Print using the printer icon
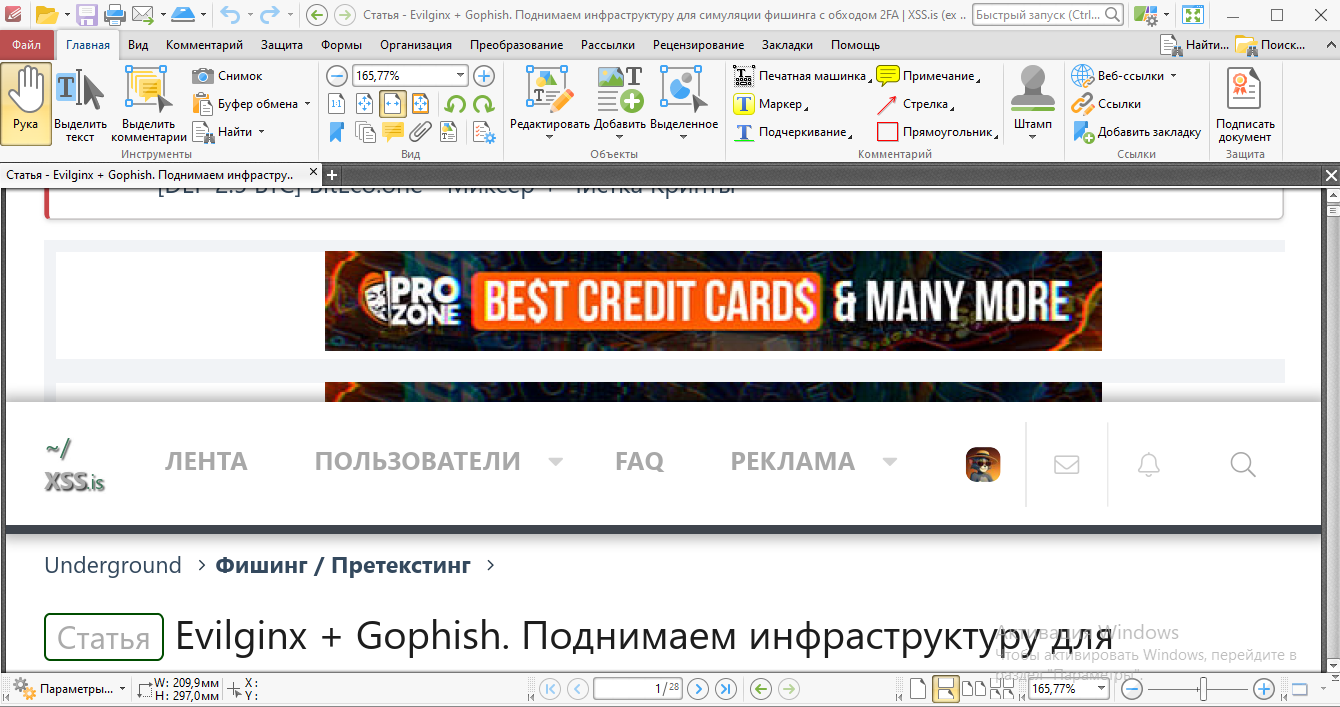The height and width of the screenshot is (707, 1340). pyautogui.click(x=115, y=15)
